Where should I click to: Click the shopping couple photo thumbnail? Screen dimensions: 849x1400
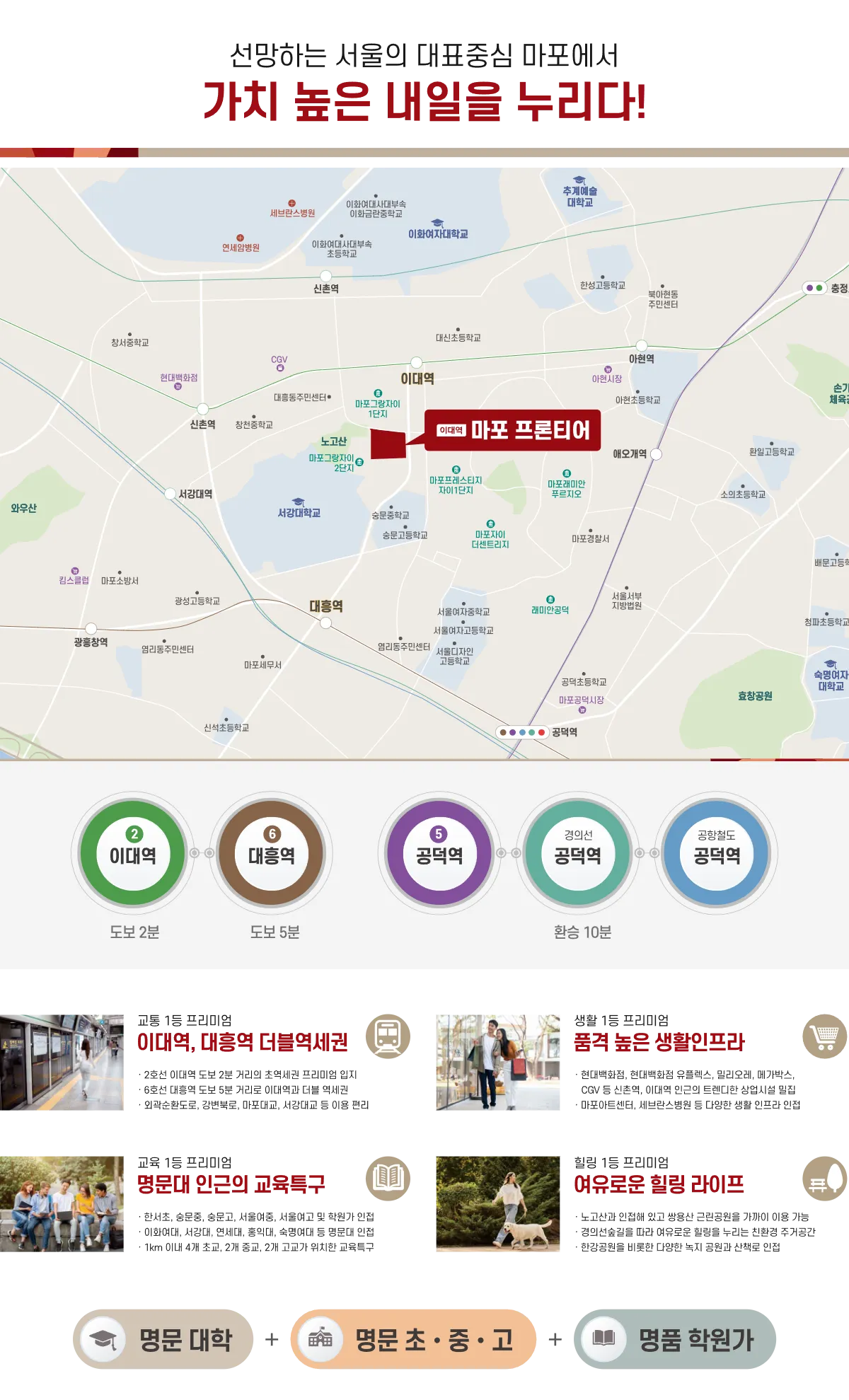(498, 1063)
